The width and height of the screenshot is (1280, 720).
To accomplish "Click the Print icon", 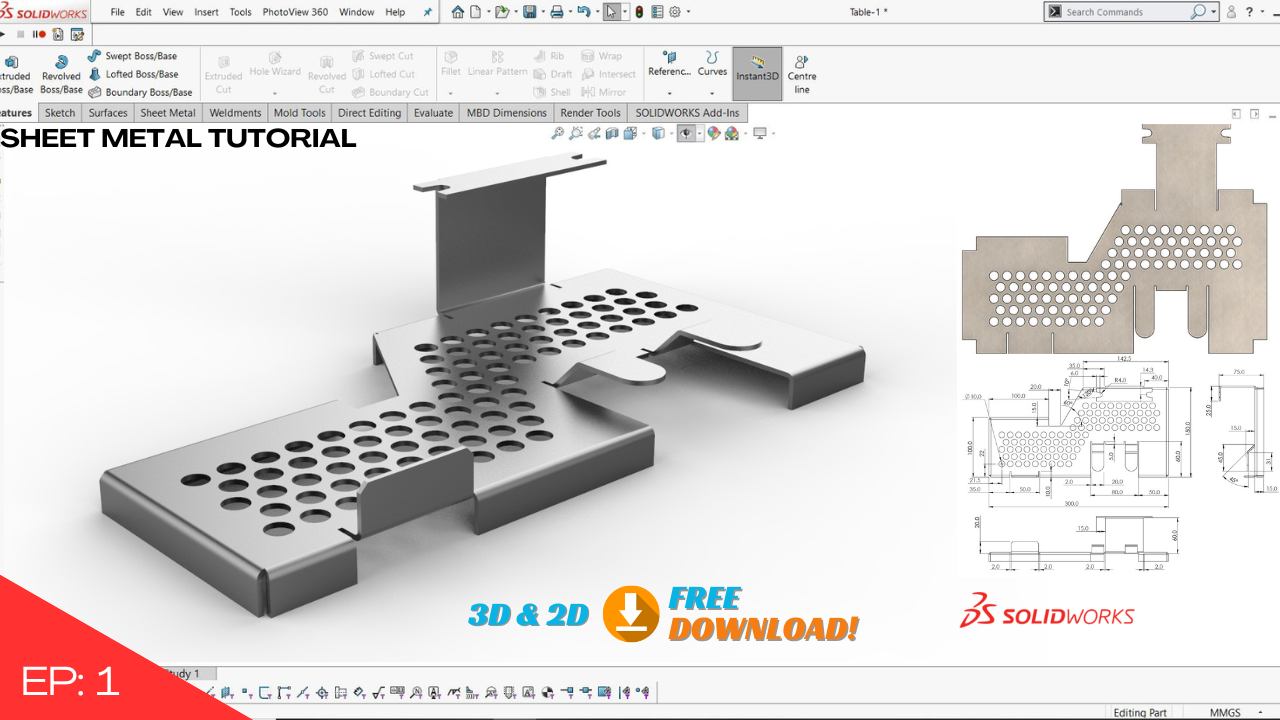I will click(557, 12).
